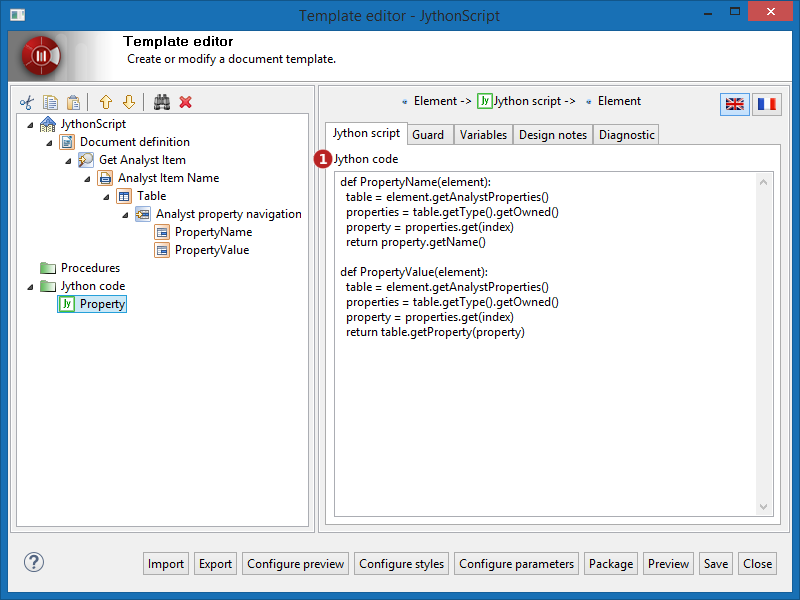Click scroll up arrow in code area
The width and height of the screenshot is (800, 600).
pos(763,182)
